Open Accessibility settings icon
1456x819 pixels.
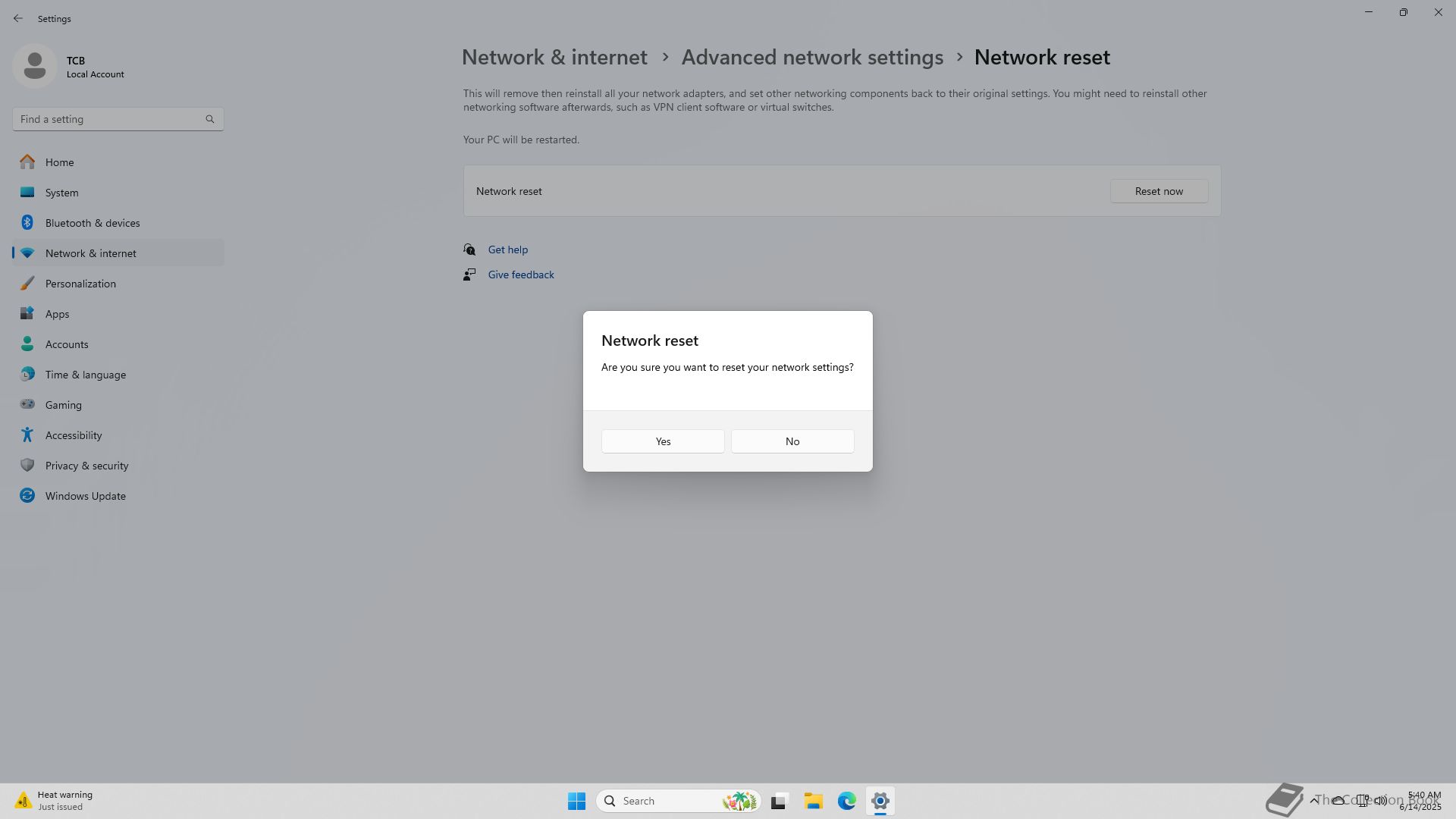tap(27, 435)
